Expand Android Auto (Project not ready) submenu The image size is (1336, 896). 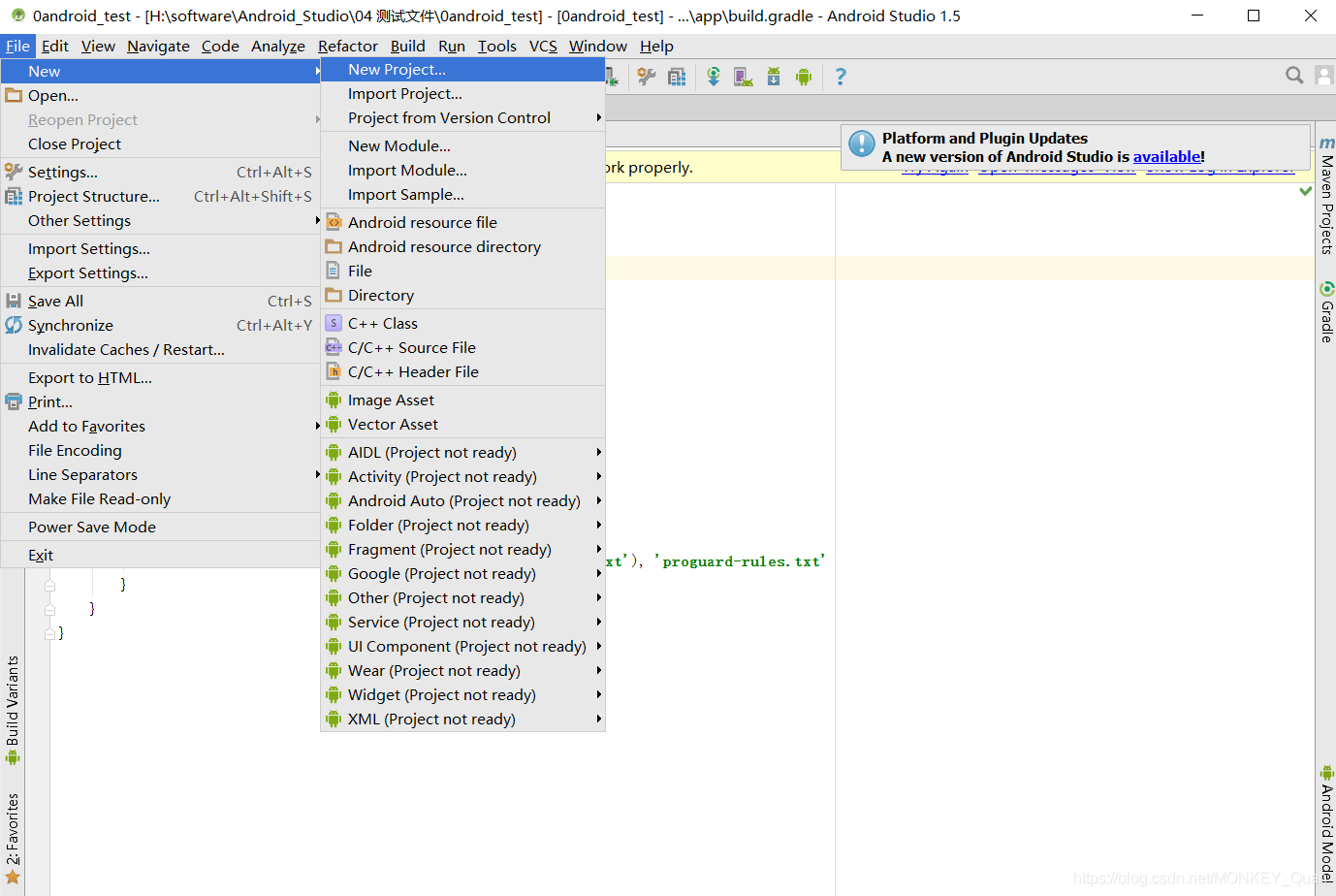462,500
